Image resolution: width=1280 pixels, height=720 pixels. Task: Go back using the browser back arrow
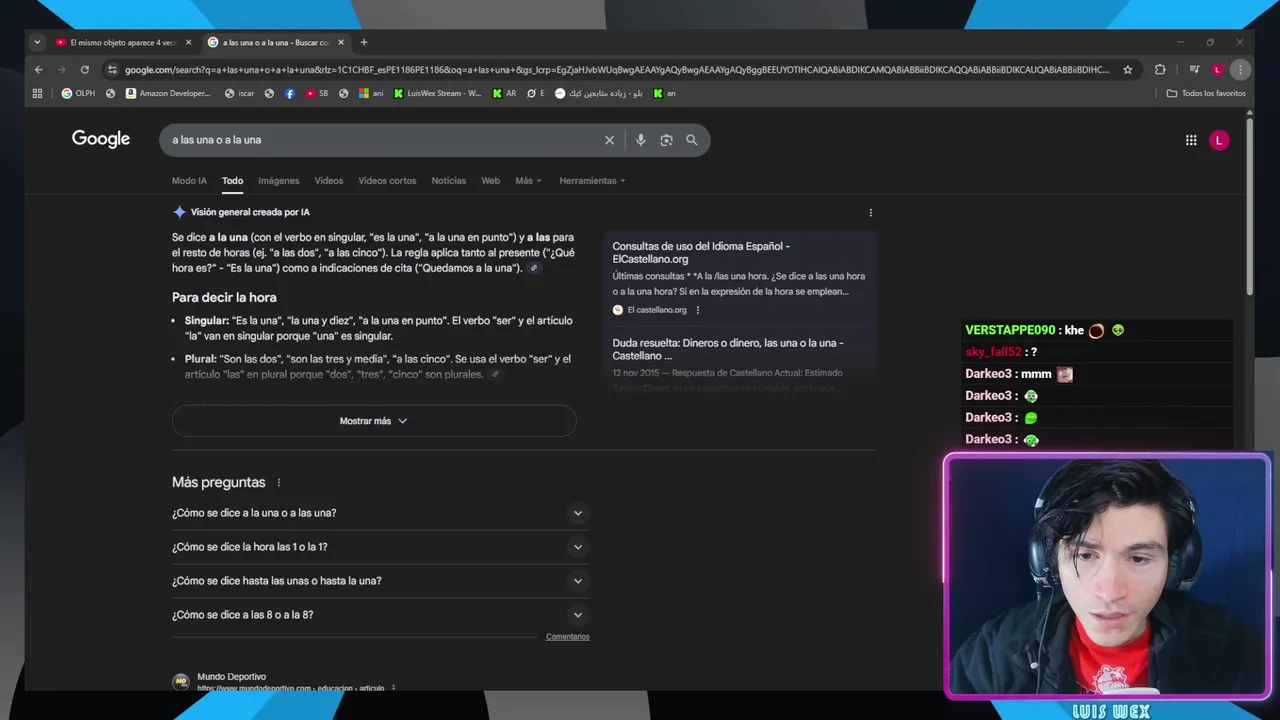coord(38,69)
